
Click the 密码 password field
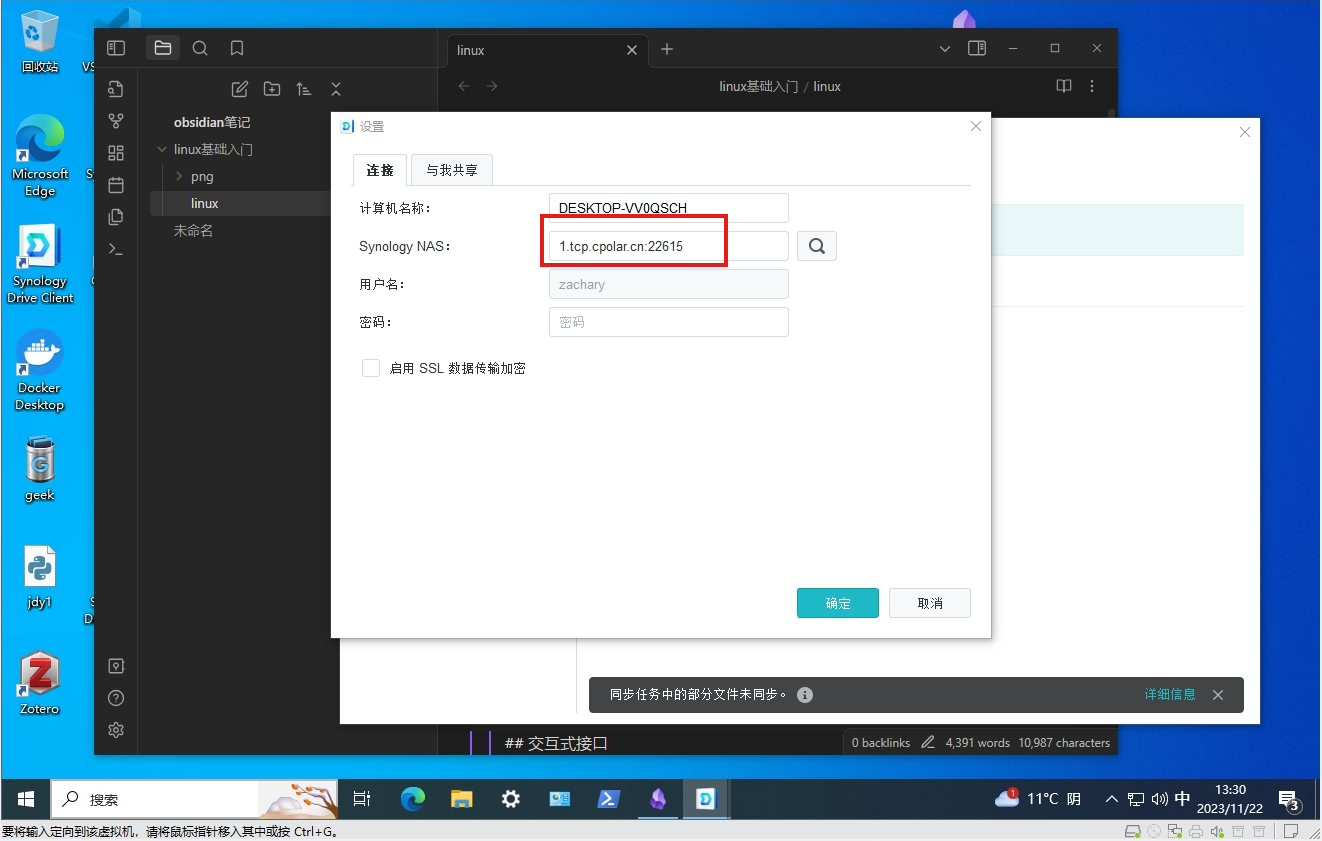tap(668, 322)
